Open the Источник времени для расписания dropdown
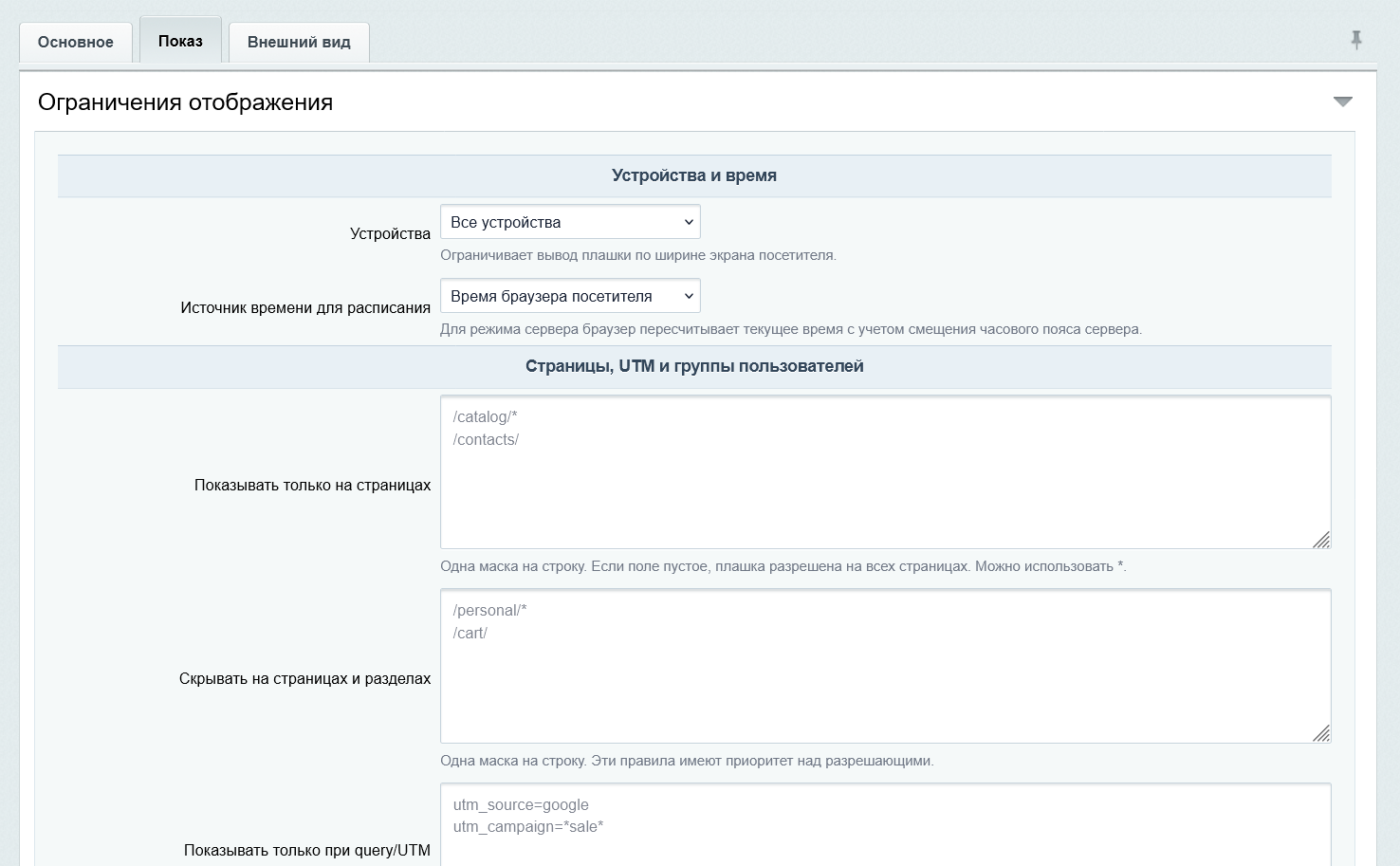The image size is (1400, 866). coord(570,296)
